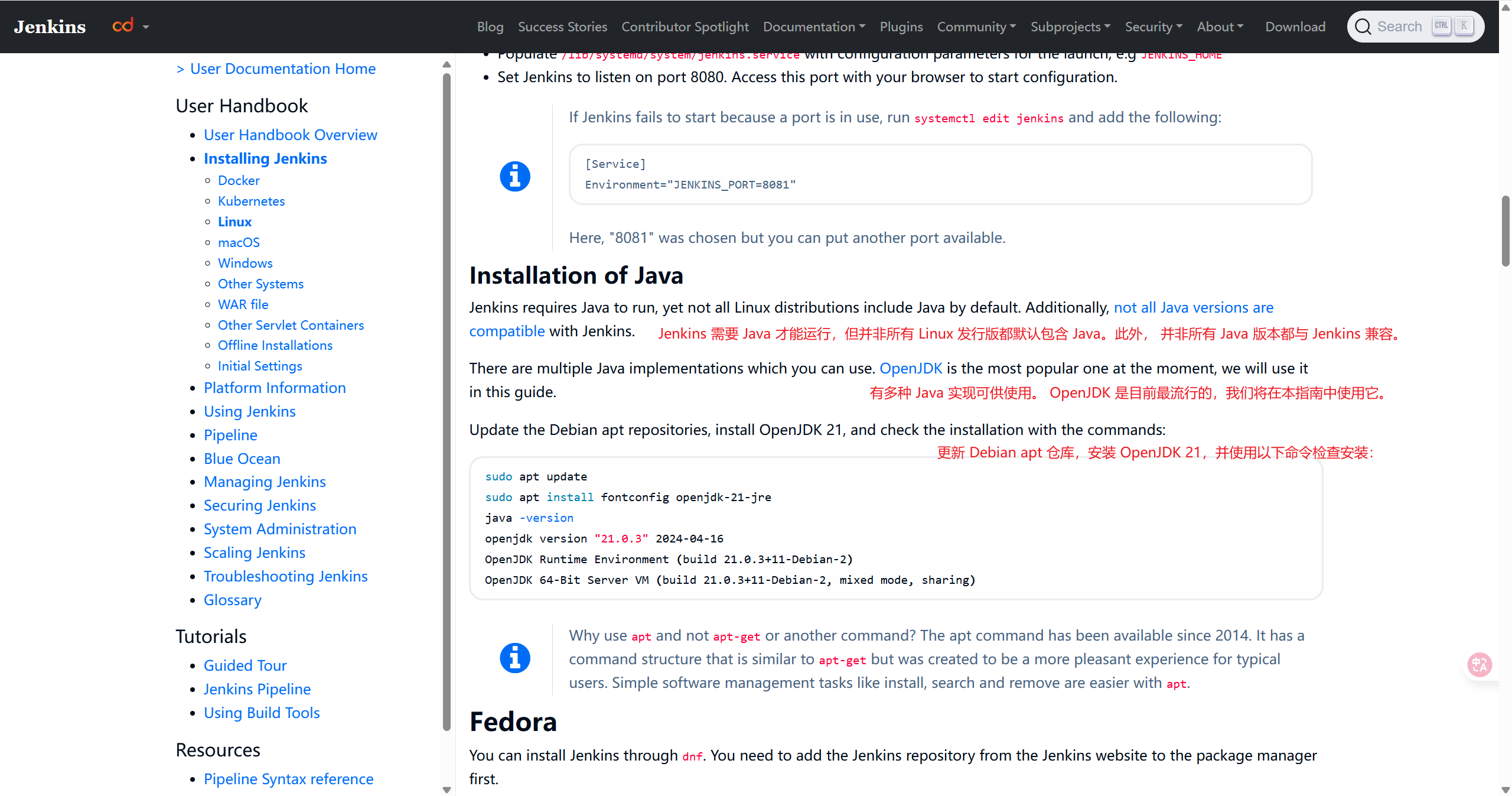Open the Community dropdown menu
This screenshot has height=796, width=1512.
coord(976,27)
